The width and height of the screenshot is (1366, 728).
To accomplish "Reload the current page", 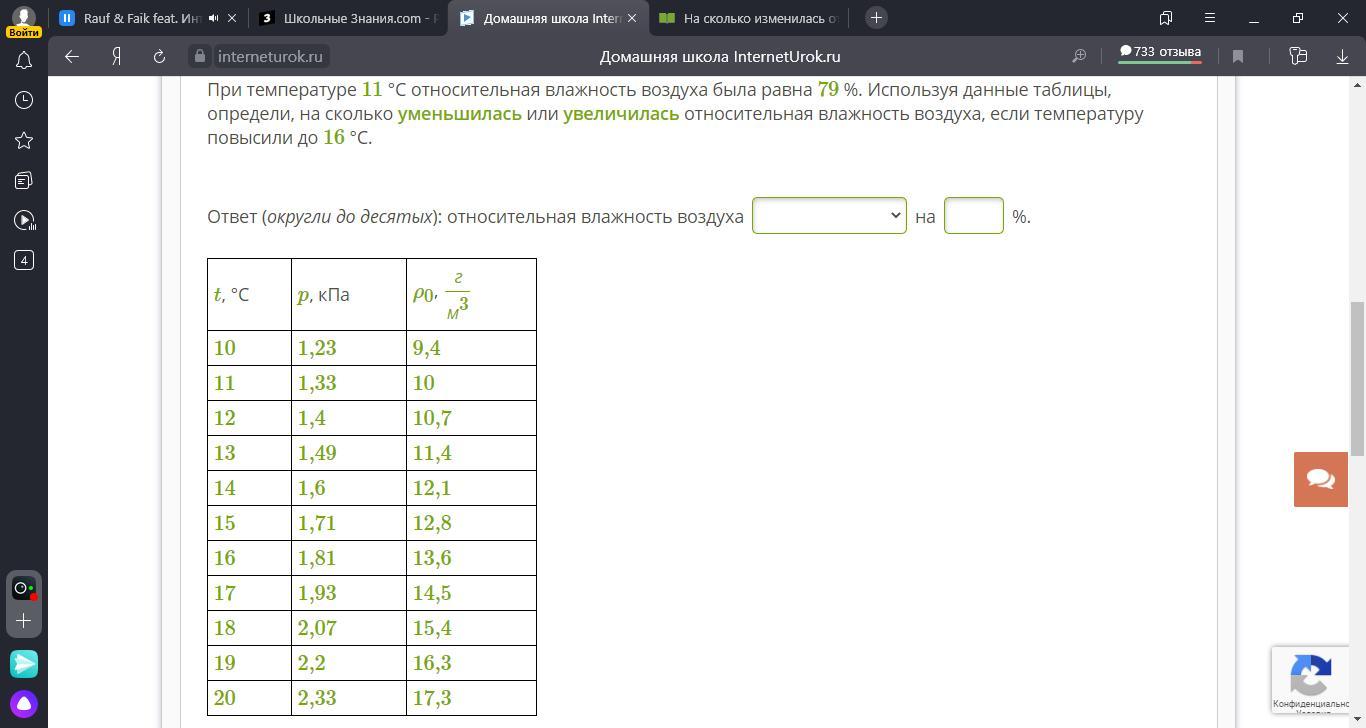I will (159, 57).
